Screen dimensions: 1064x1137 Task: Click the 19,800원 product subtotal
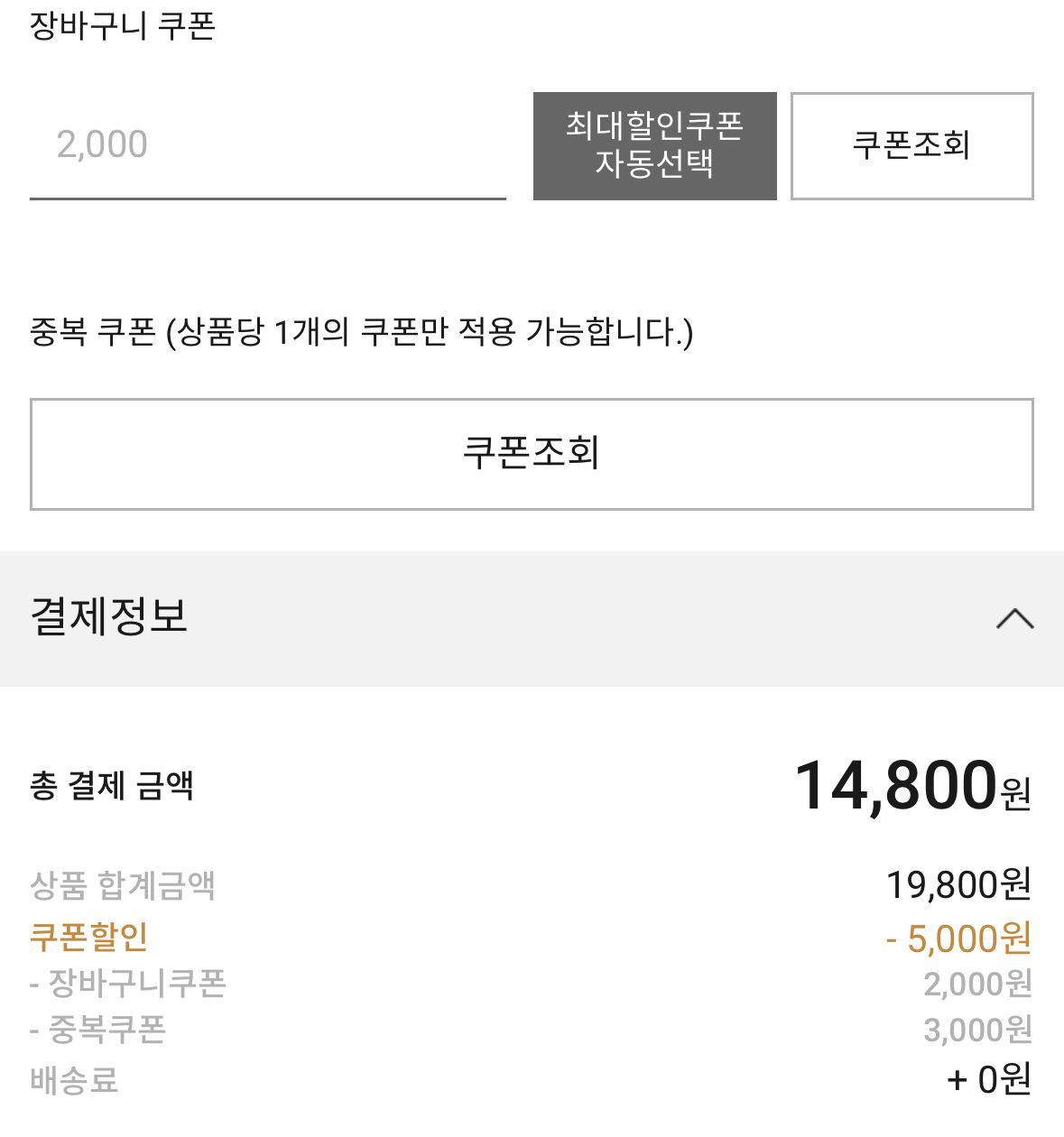[x=958, y=885]
